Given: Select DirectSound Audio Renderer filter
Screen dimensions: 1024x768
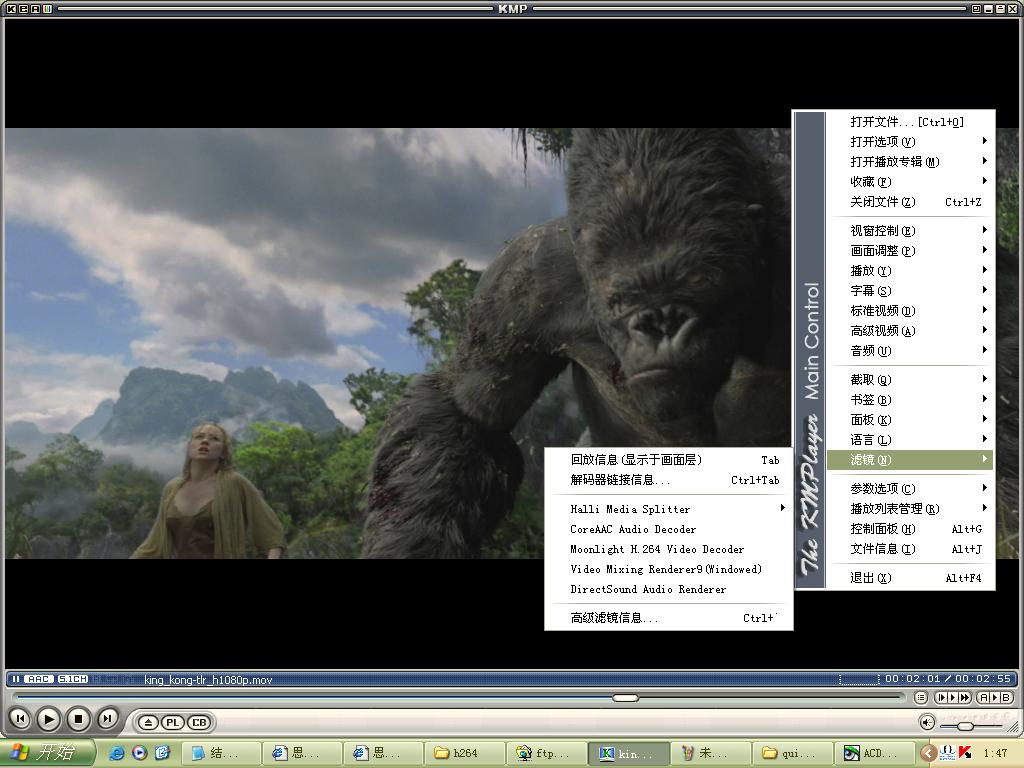Looking at the screenshot, I should coord(669,589).
